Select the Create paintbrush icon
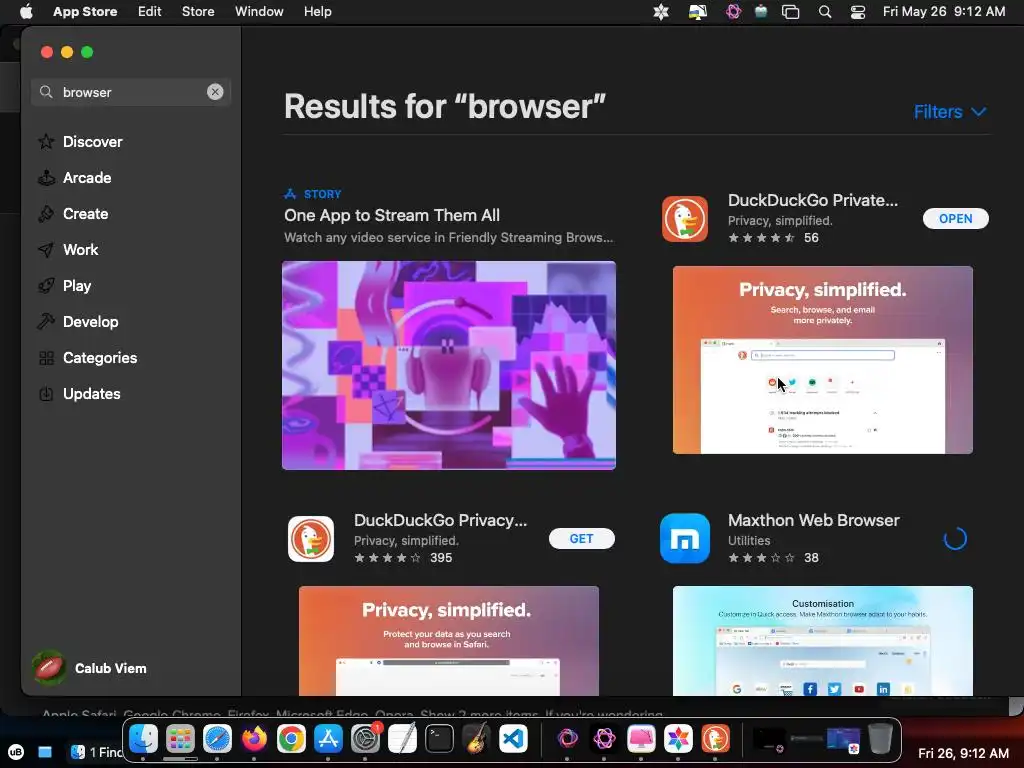 (x=46, y=214)
